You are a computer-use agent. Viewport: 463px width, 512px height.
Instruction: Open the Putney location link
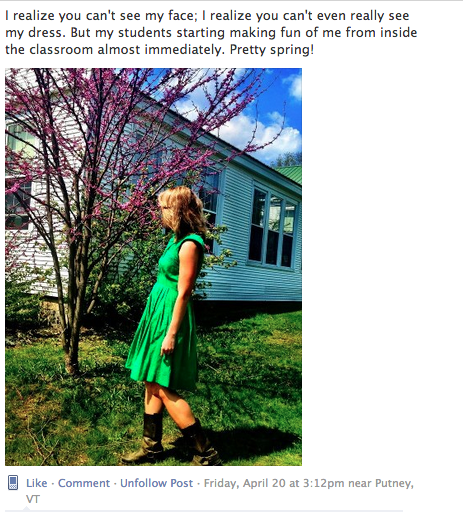pyautogui.click(x=394, y=483)
